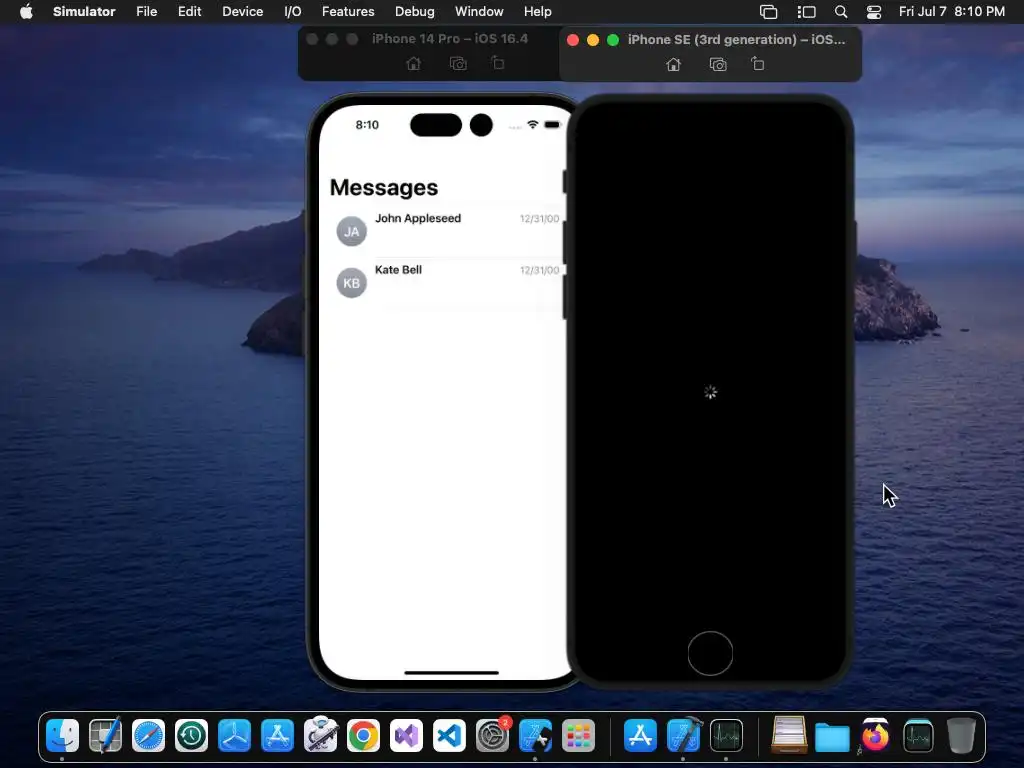Open the Window menu
The width and height of the screenshot is (1024, 768).
click(x=479, y=12)
